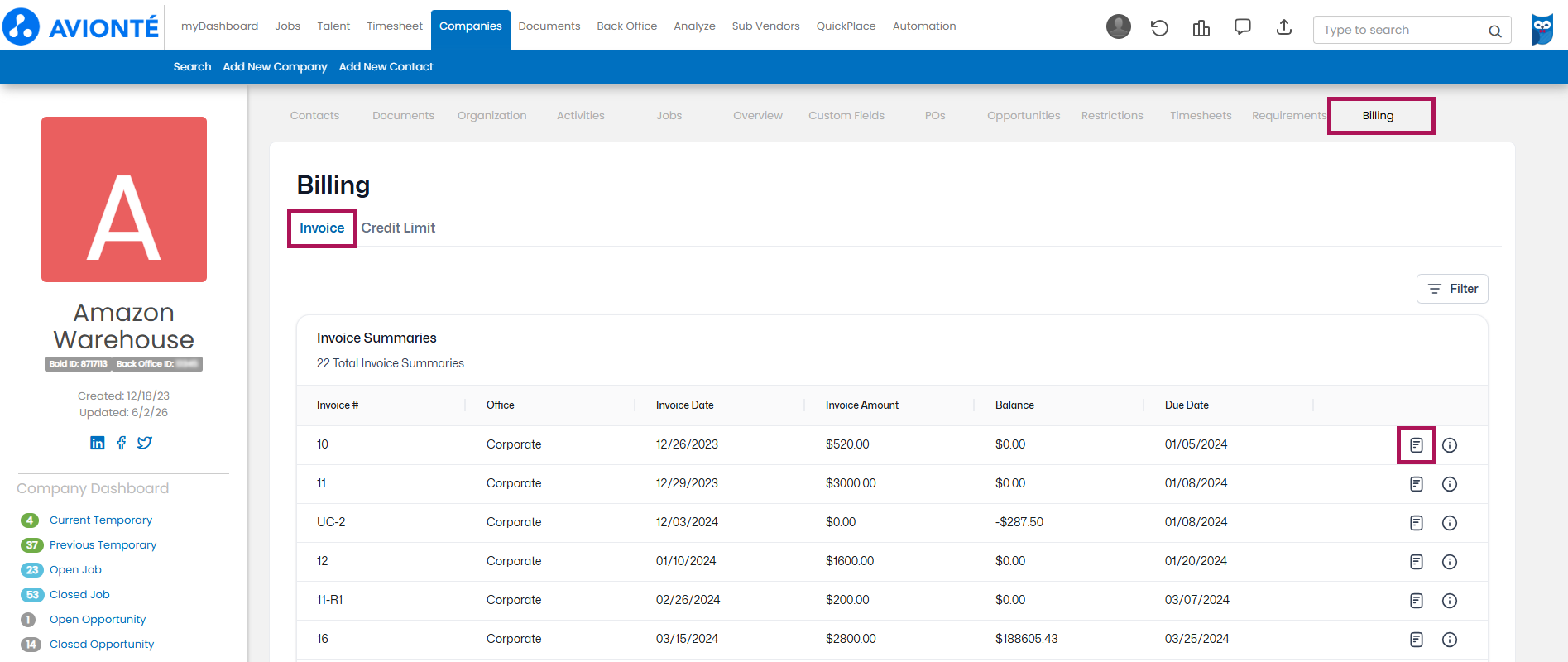Open the user profile avatar

[1119, 26]
